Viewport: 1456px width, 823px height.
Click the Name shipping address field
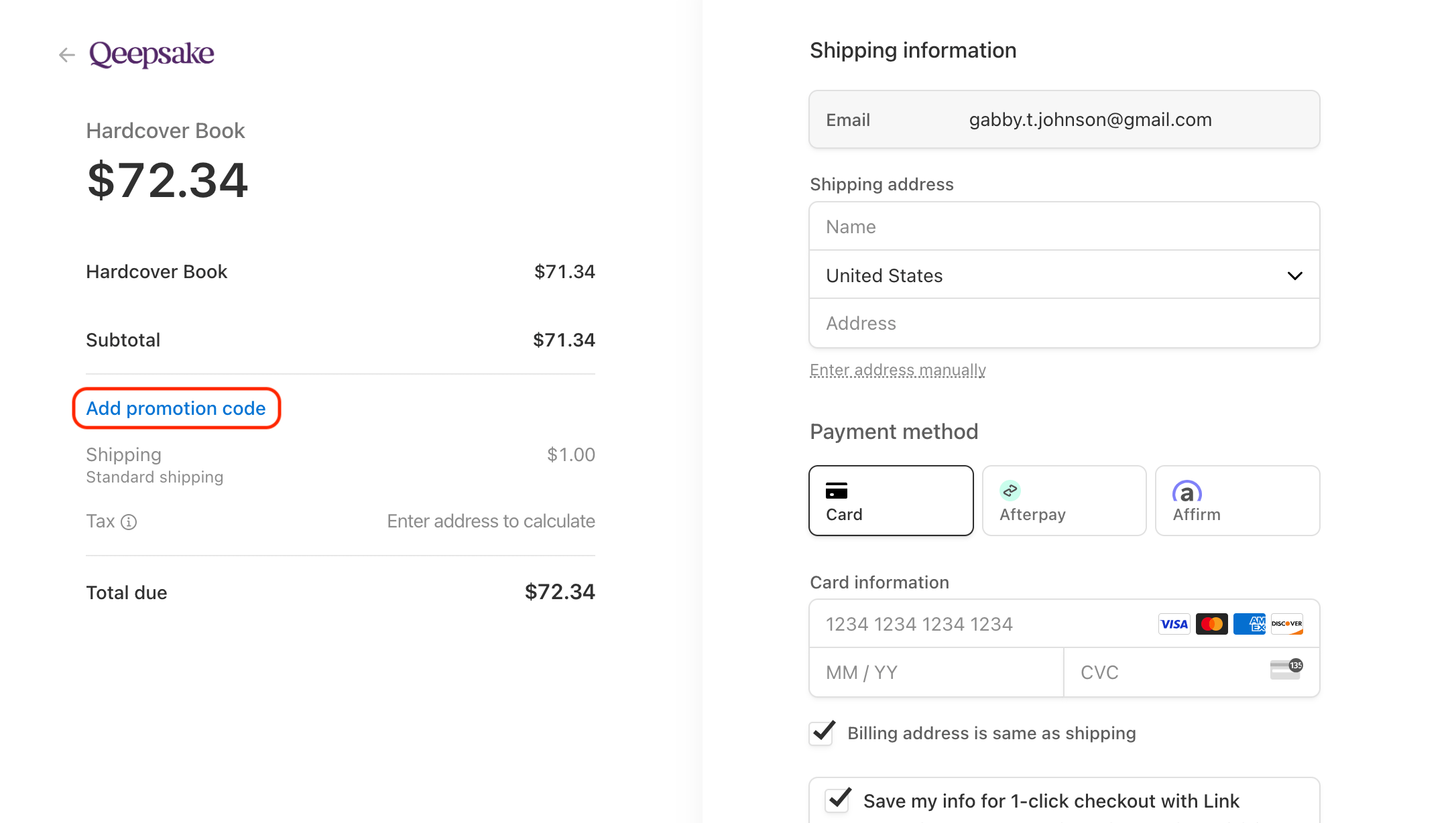pyautogui.click(x=1064, y=227)
